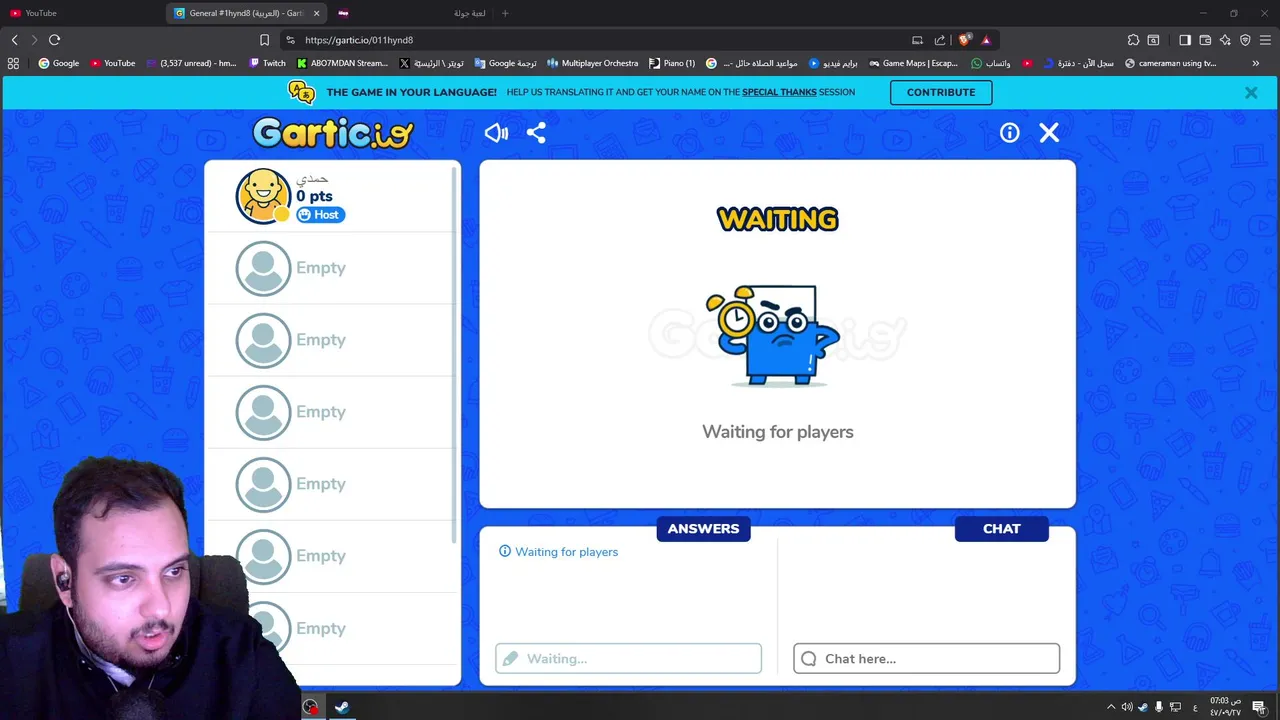
Task: Reload the Gartic.io page
Action: point(55,40)
